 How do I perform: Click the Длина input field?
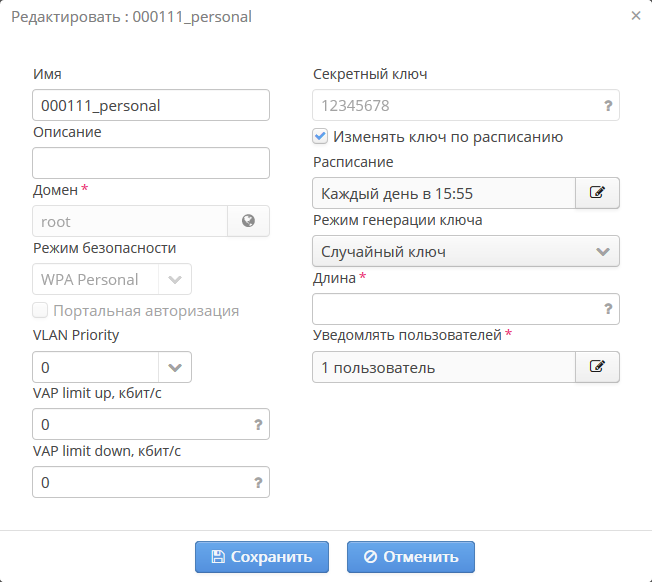coord(455,309)
